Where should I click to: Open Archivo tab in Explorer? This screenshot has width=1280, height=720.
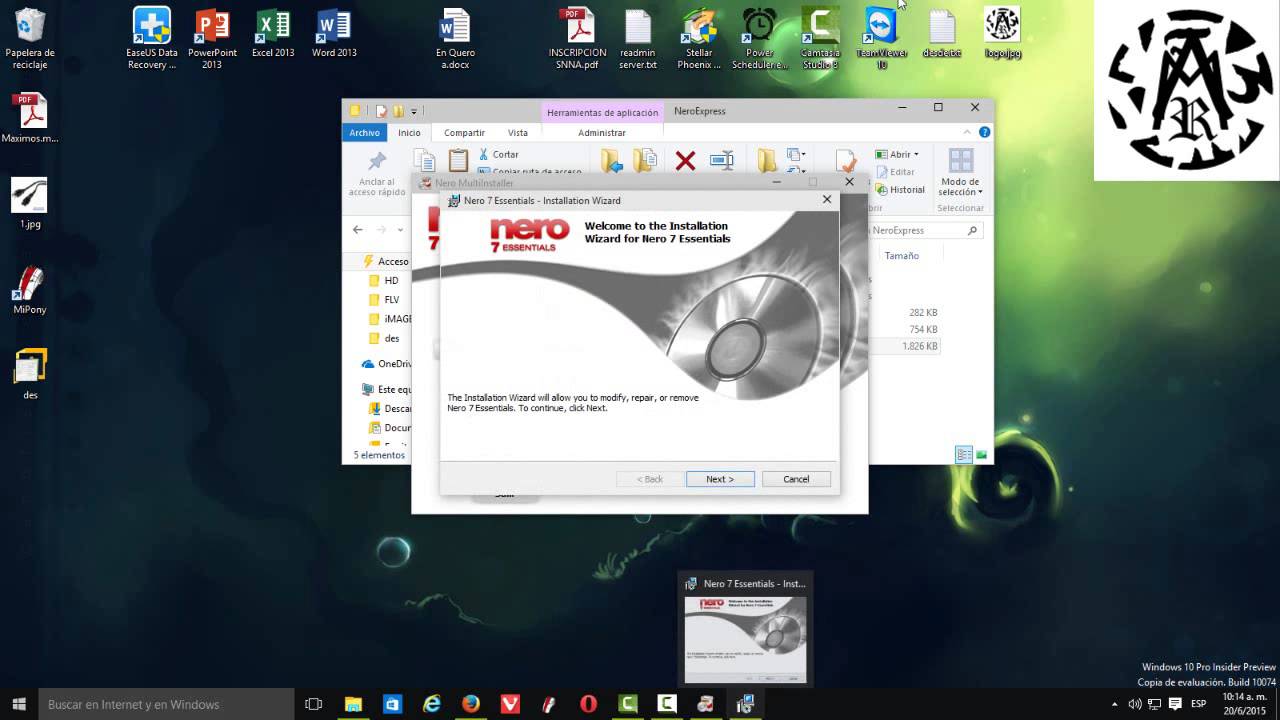coord(364,132)
